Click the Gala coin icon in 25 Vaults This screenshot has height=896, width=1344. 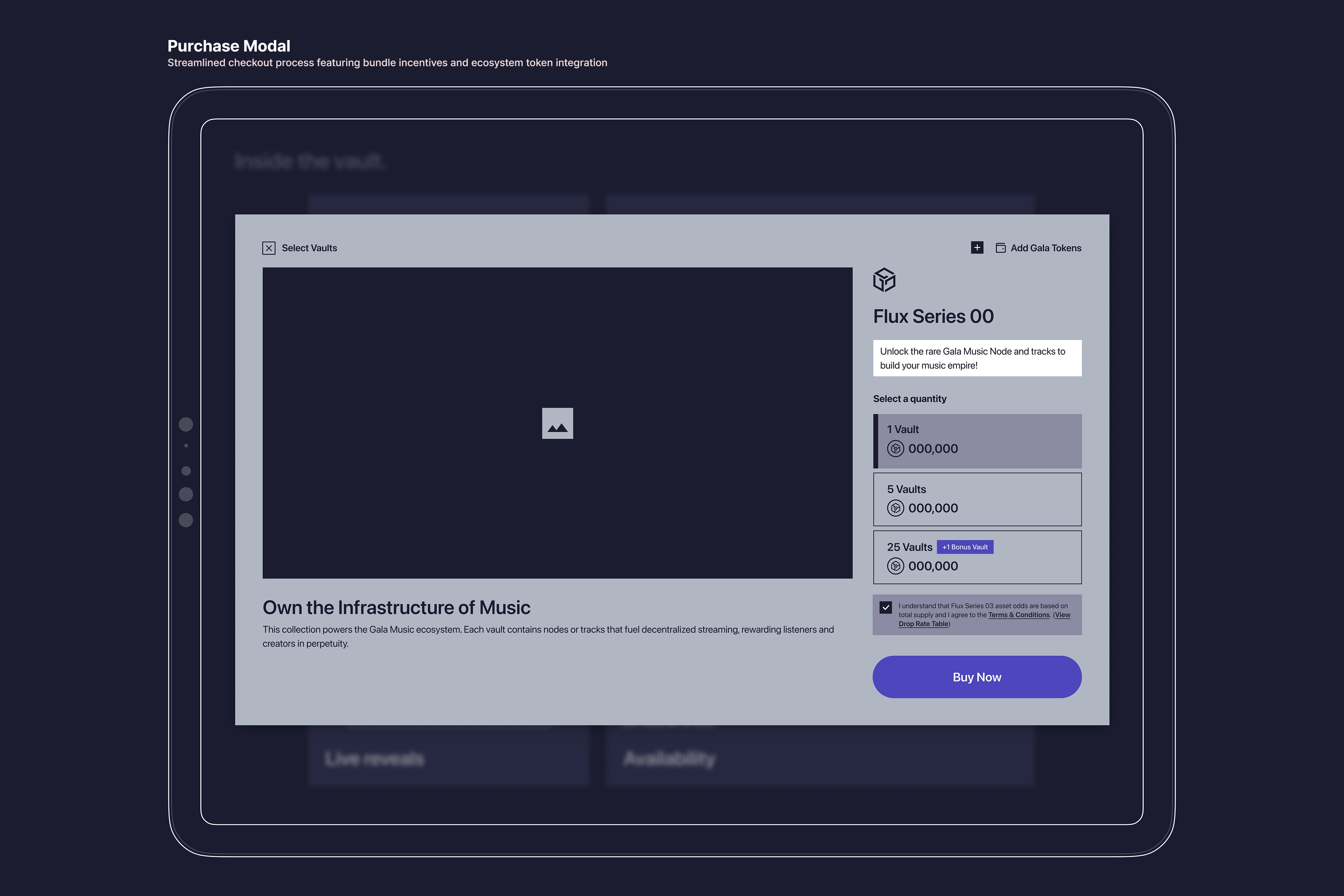(x=895, y=566)
